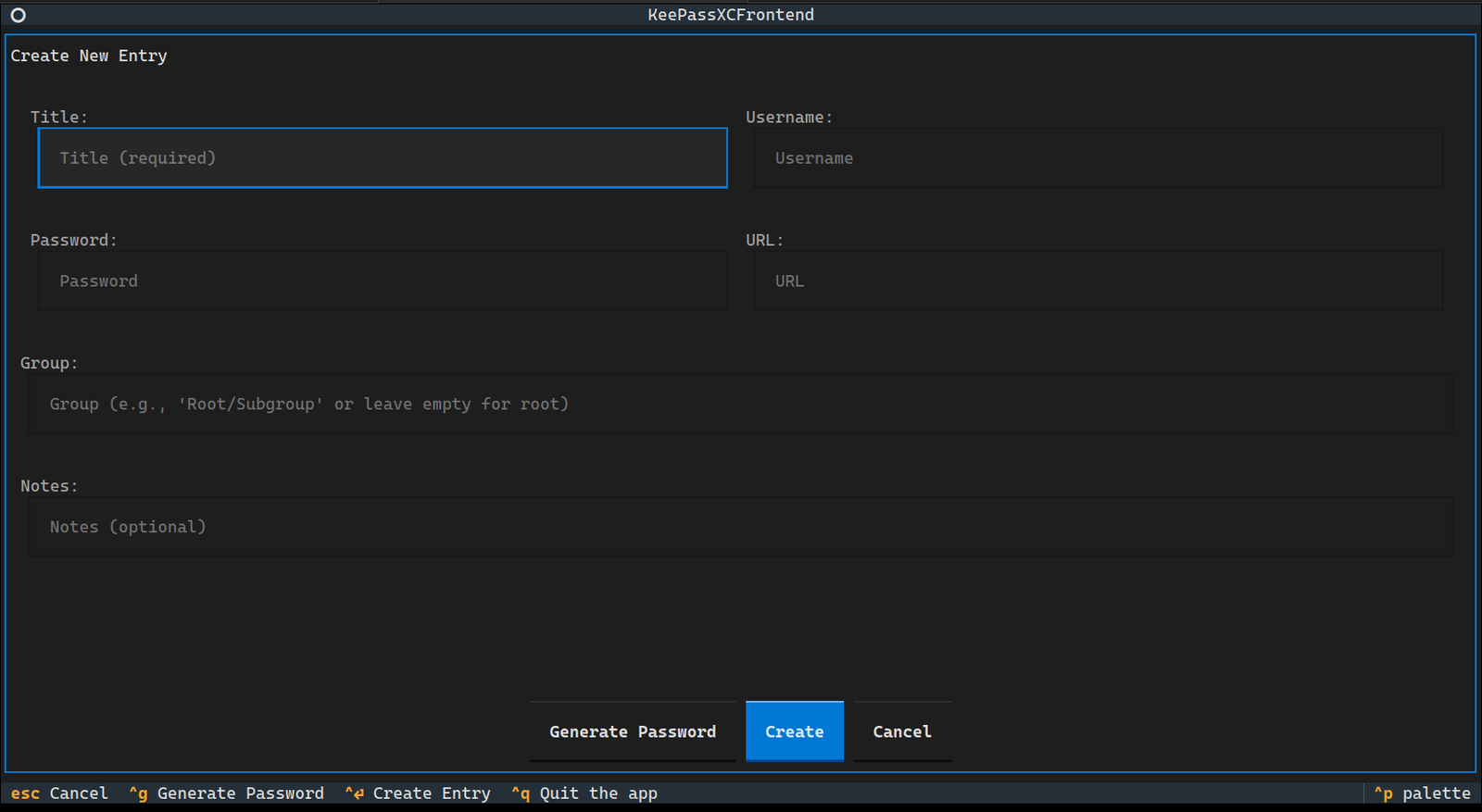
Task: Open the ^p palette in the footer
Action: tap(1422, 793)
